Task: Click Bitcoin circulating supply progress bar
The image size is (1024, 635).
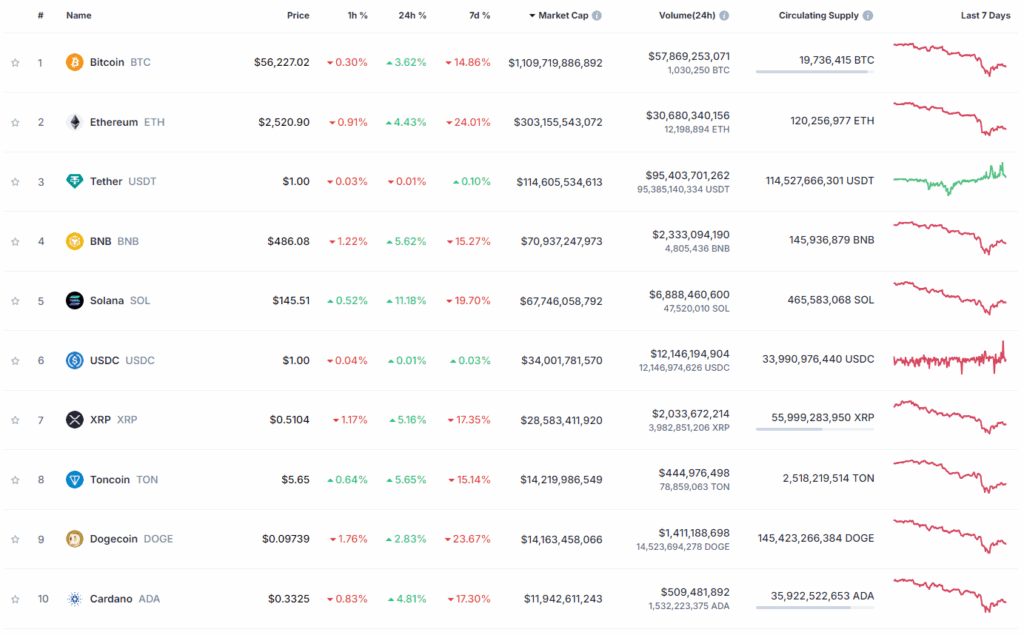Action: [x=815, y=71]
